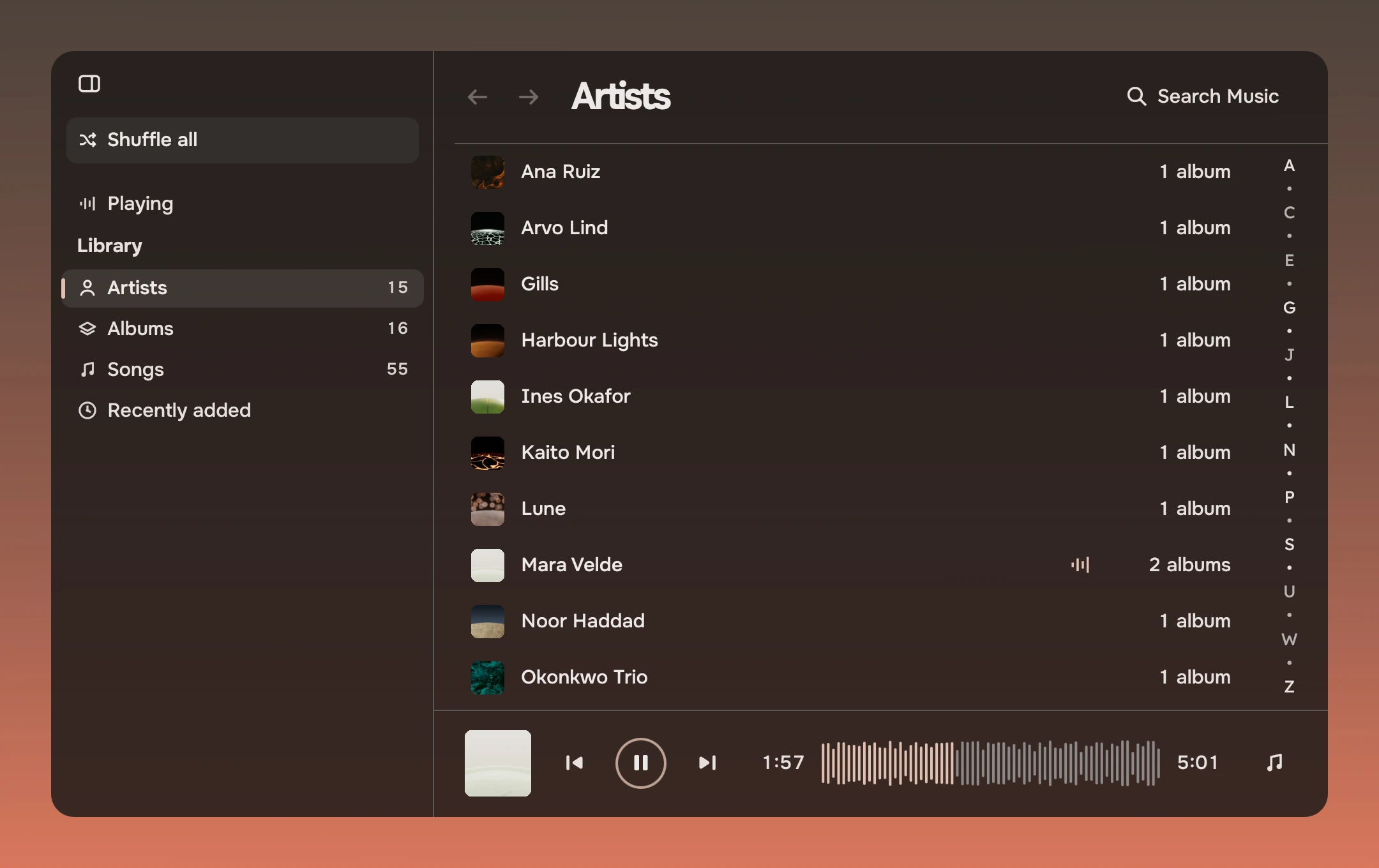
Task: Open the Songs list
Action: 243,370
